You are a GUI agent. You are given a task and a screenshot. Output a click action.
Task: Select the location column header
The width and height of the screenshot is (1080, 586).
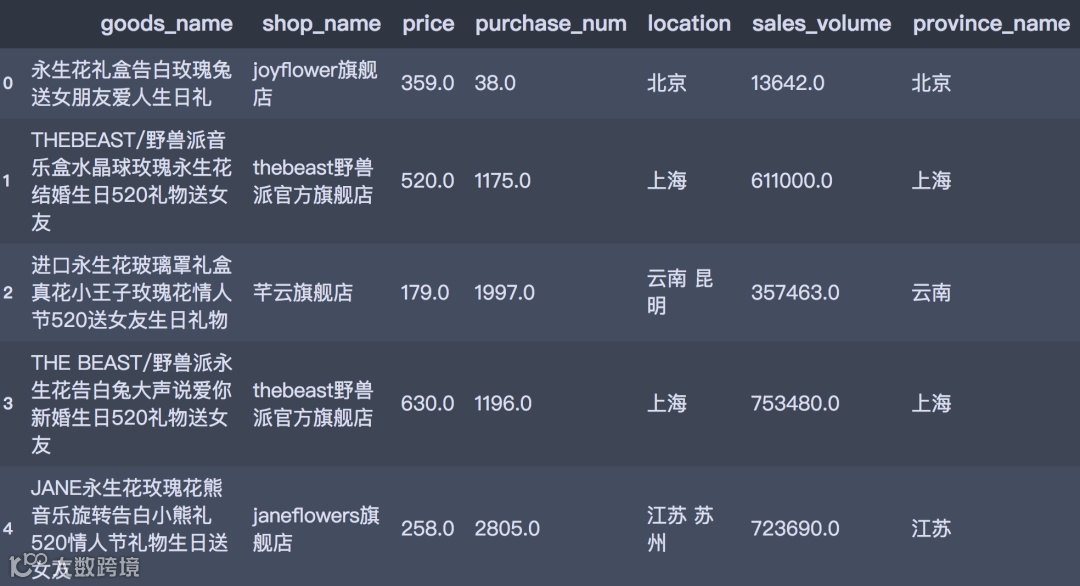689,24
